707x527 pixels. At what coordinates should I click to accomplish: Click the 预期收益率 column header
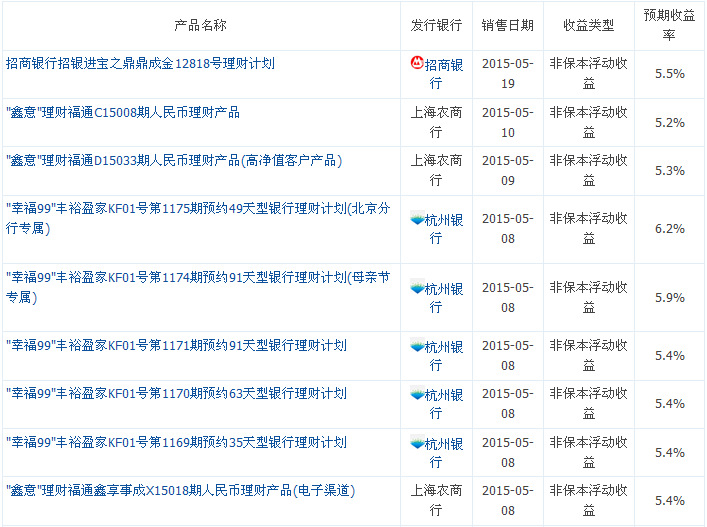click(670, 25)
